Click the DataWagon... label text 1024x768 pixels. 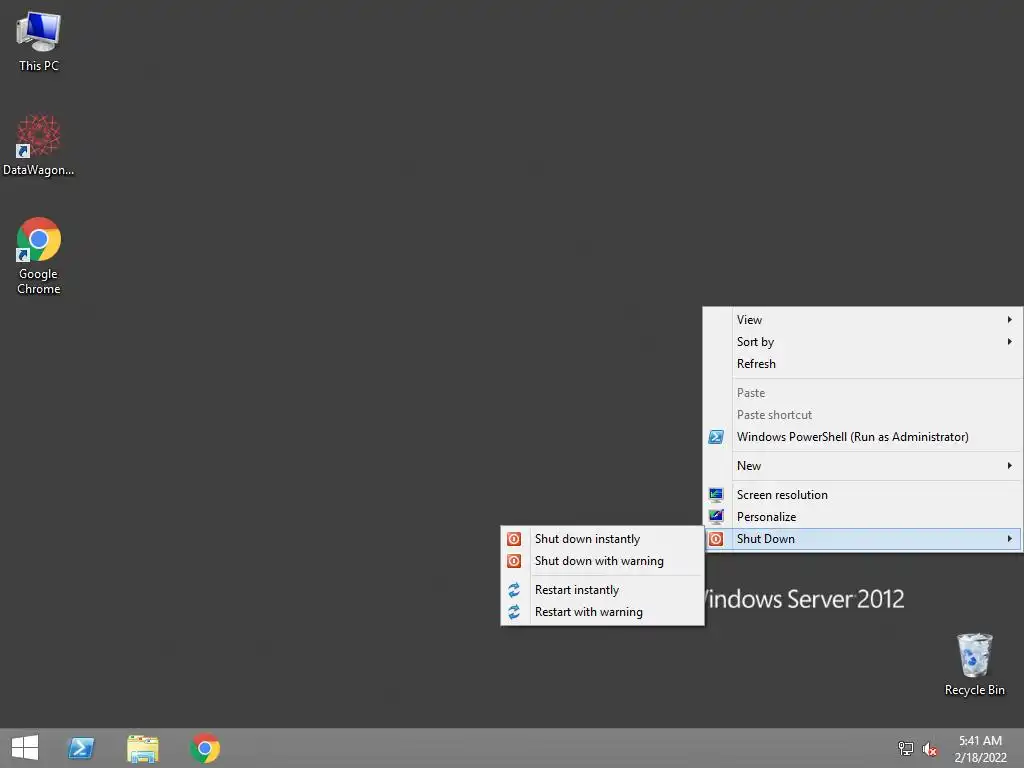(x=39, y=170)
